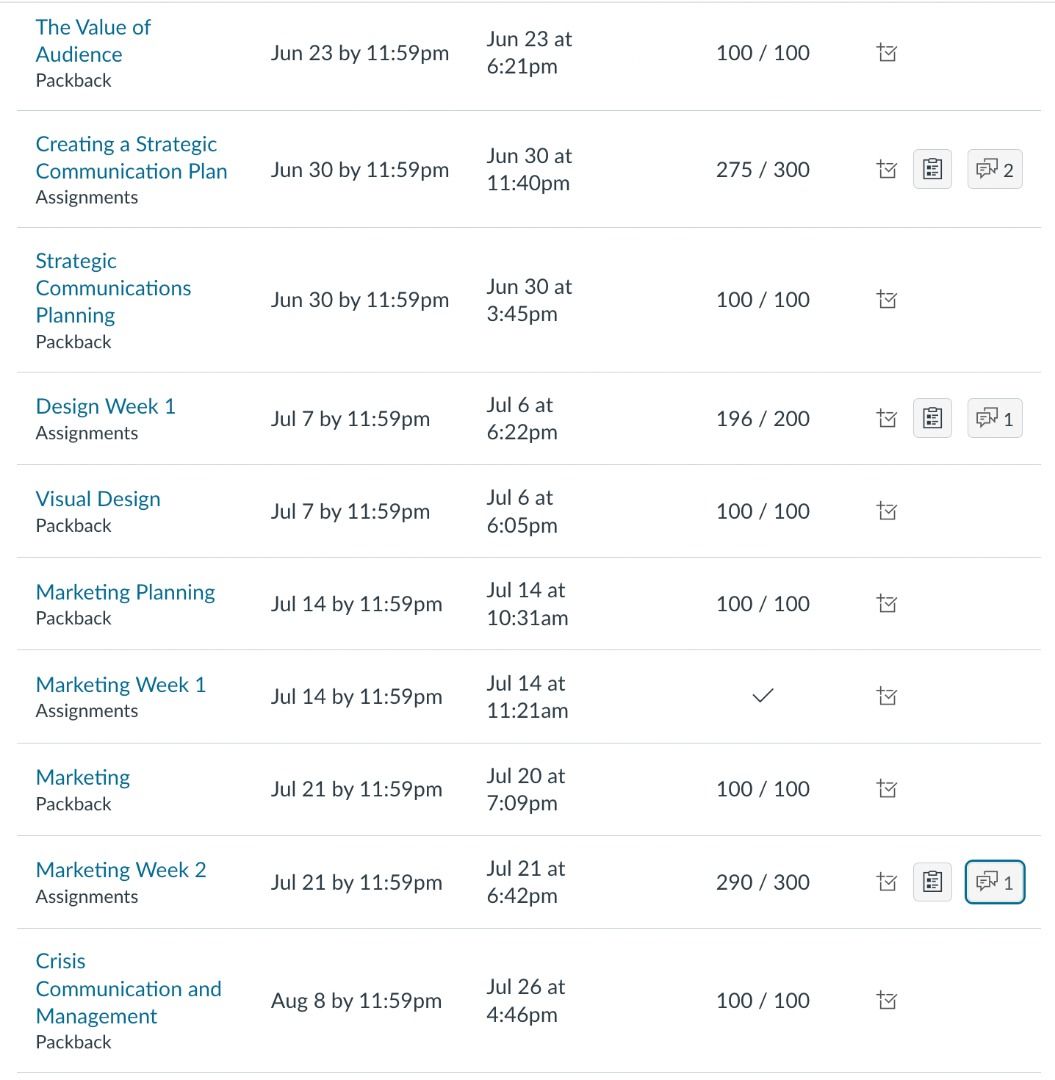Click the submission status icon for Visual Design
Screen dimensions: 1055x1080
click(x=886, y=512)
